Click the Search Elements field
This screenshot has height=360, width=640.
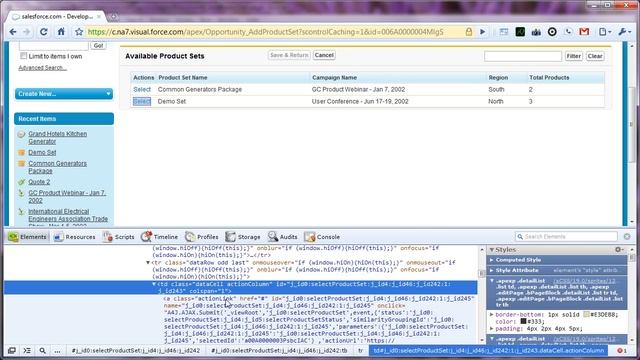pos(567,236)
